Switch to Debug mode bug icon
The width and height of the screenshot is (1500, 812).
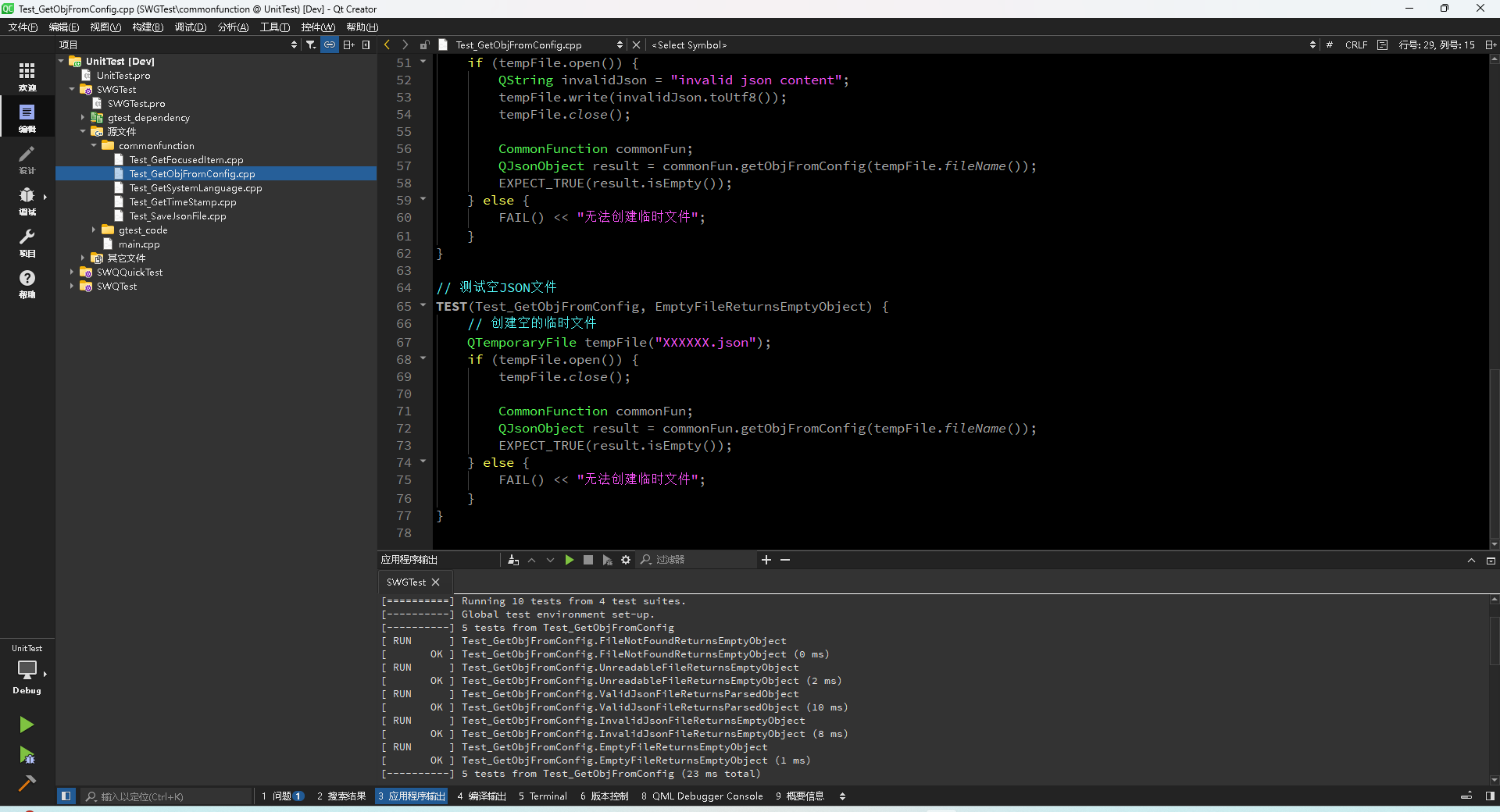coord(27,200)
